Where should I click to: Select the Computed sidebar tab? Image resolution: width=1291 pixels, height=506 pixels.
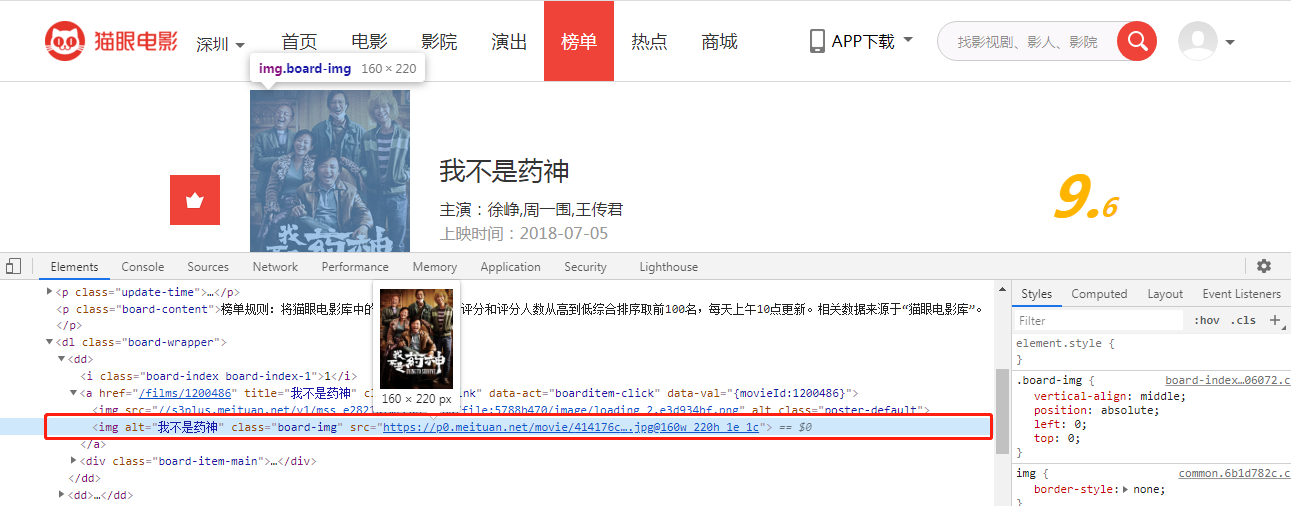(1099, 294)
